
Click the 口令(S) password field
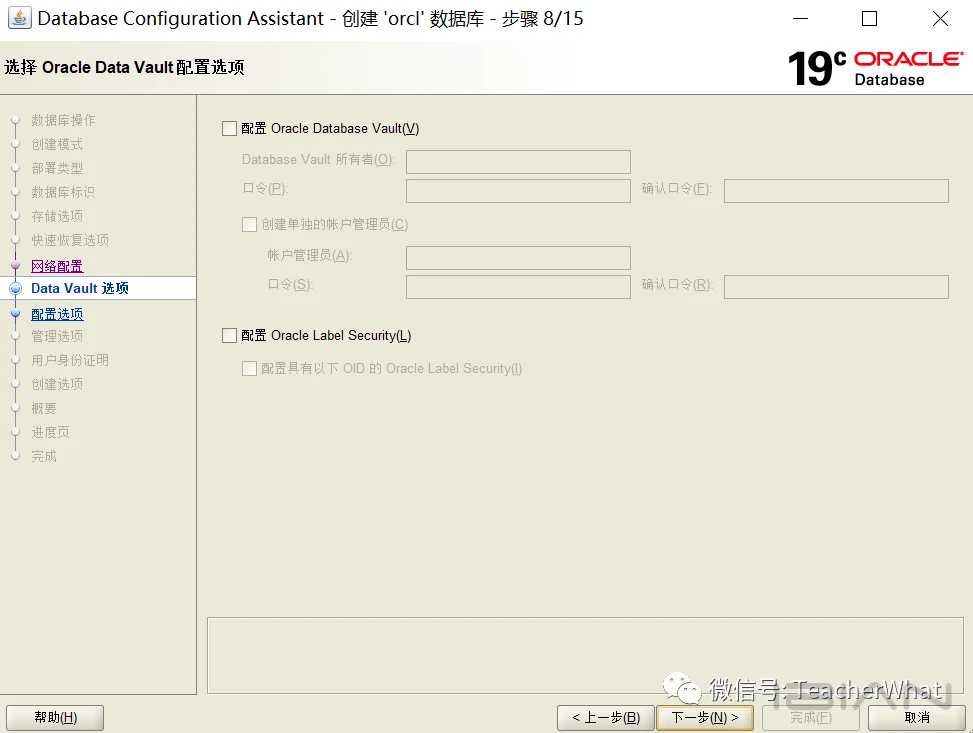(x=518, y=287)
